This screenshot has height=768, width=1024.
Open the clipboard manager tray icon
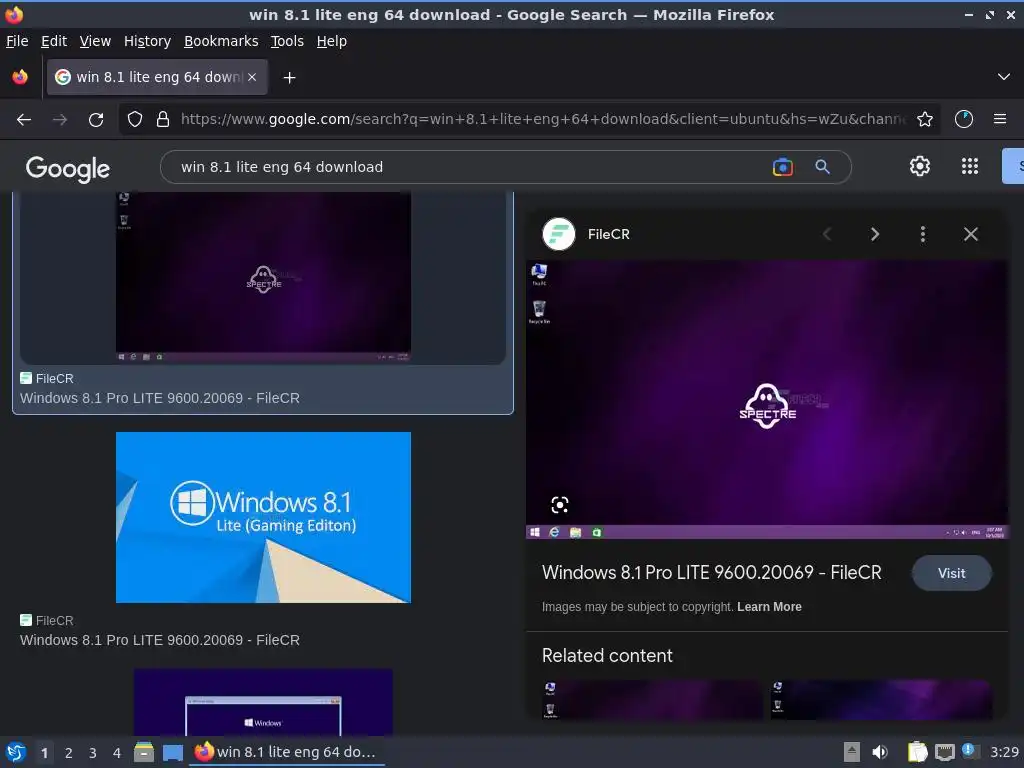coord(918,752)
